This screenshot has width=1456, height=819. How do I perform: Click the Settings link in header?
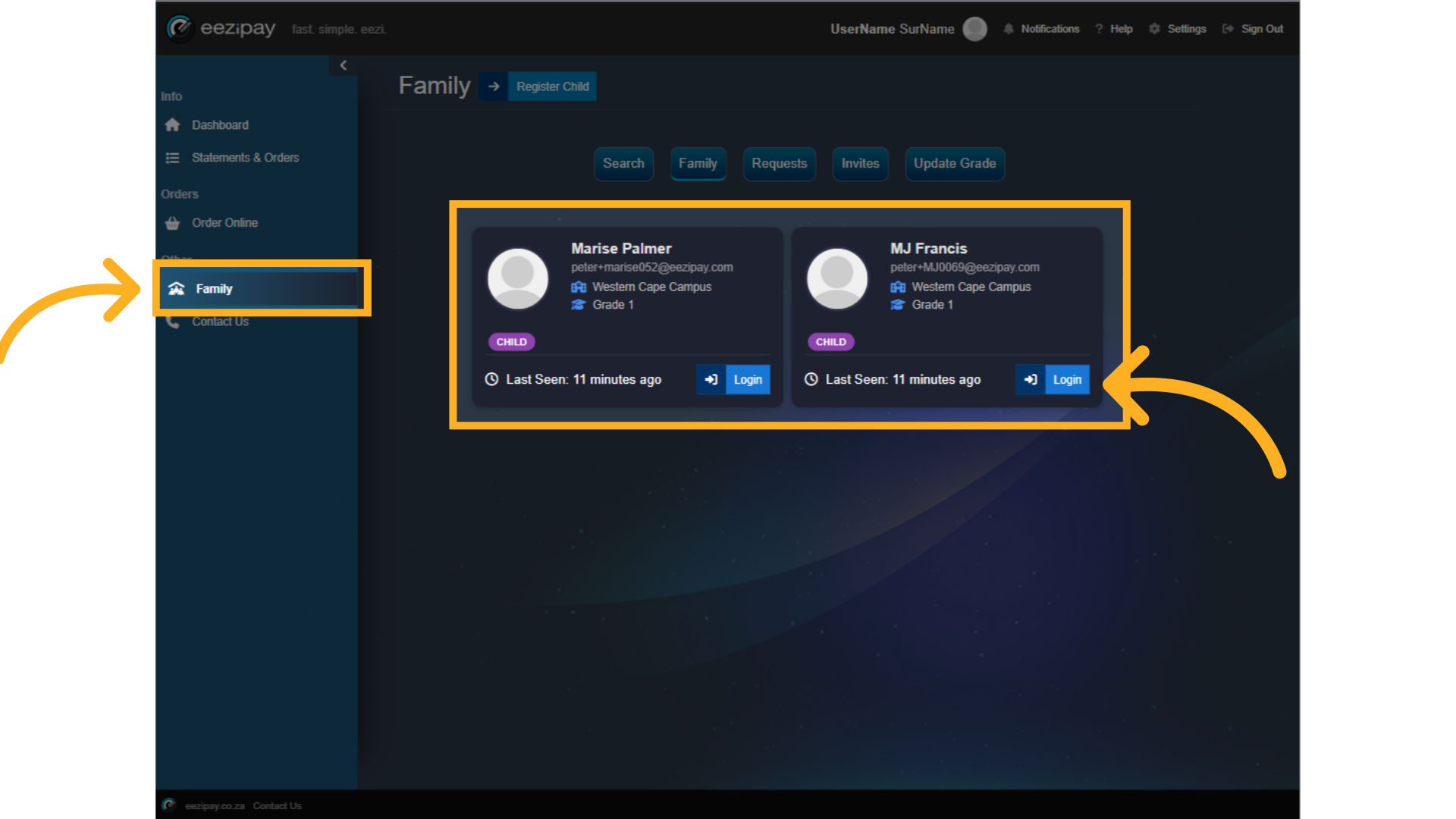tap(1187, 29)
